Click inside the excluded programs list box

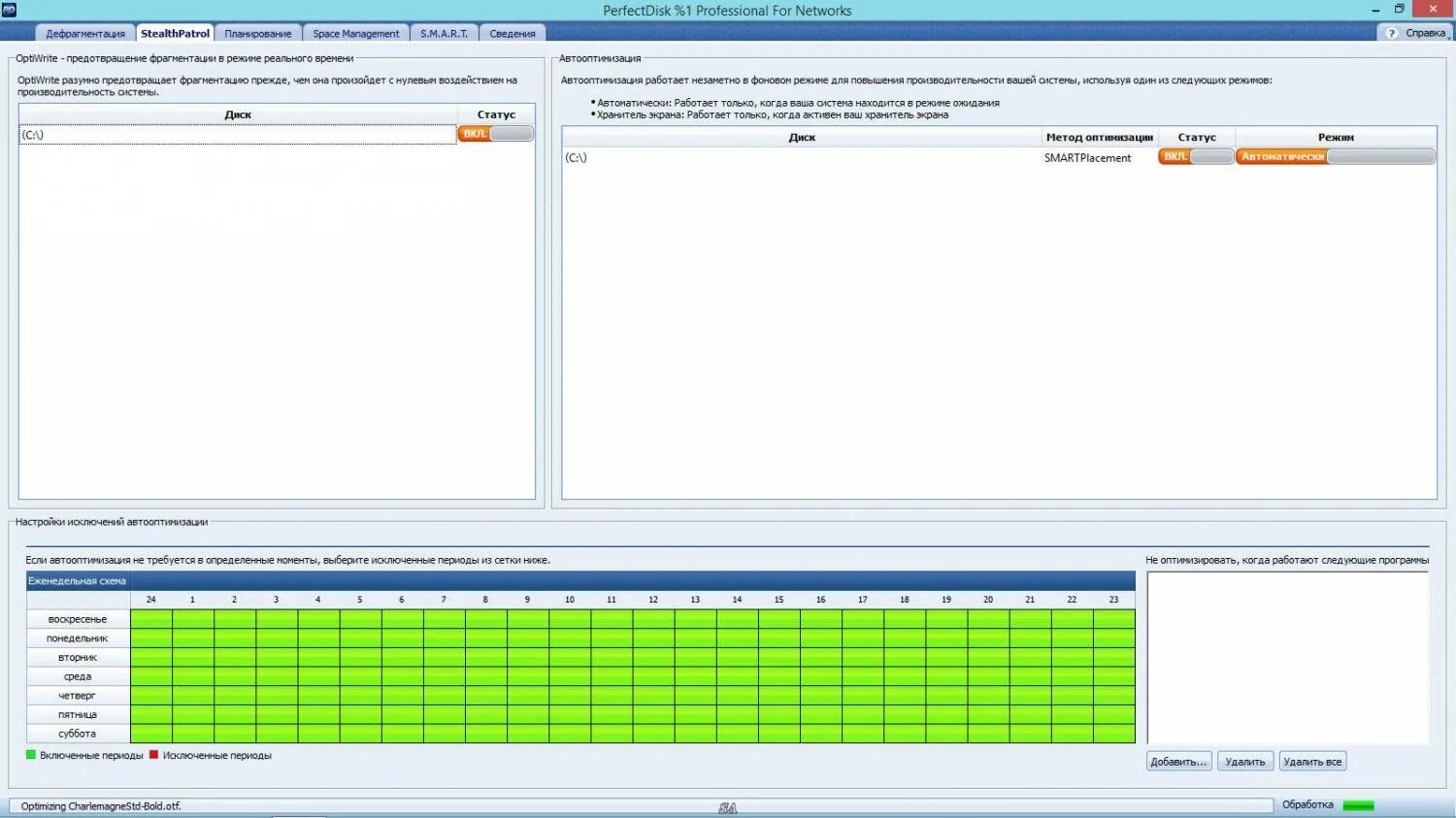[1287, 658]
